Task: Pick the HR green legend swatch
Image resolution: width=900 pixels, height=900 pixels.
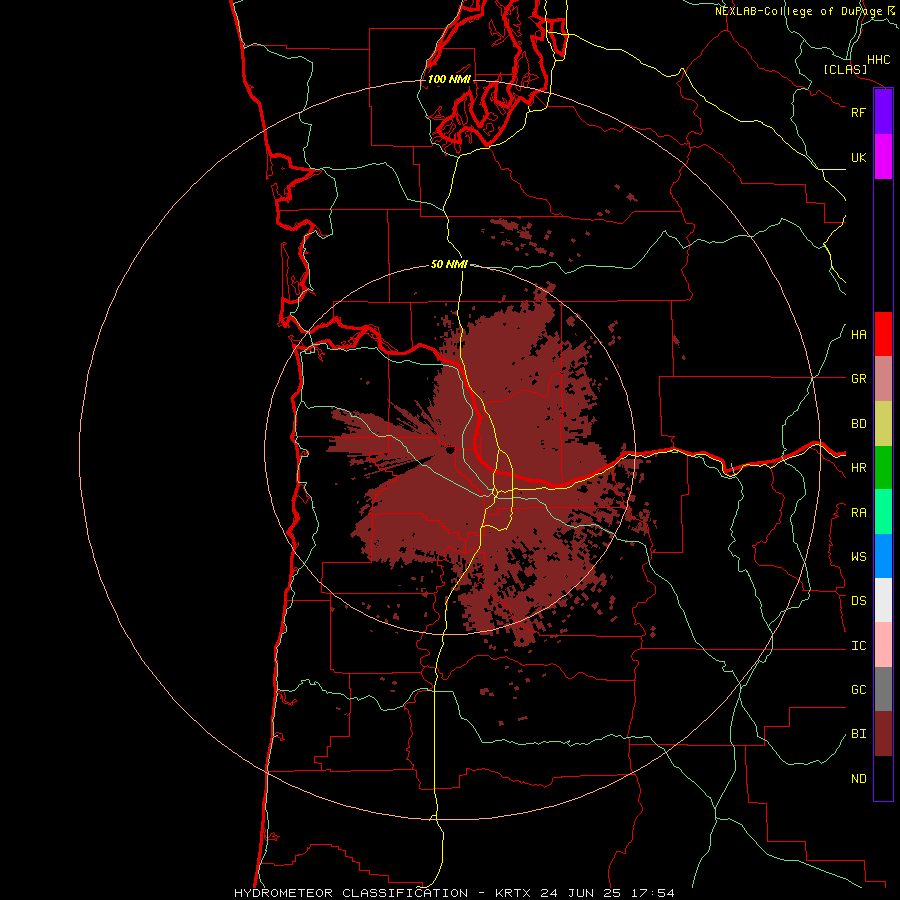Action: (x=883, y=468)
